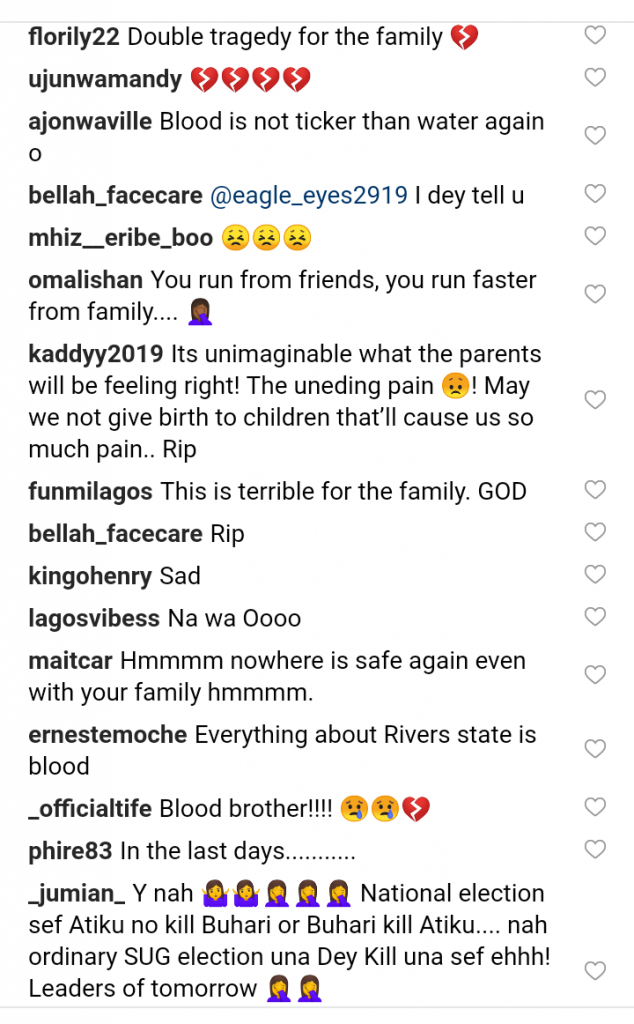Tap heart next to ujunwamandy's comment
This screenshot has width=634, height=1024.
click(x=595, y=78)
